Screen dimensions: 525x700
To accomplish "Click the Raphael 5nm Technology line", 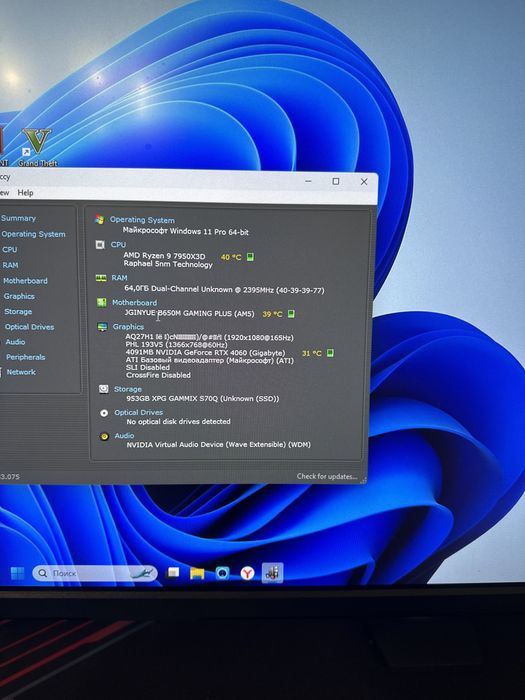I will point(168,264).
